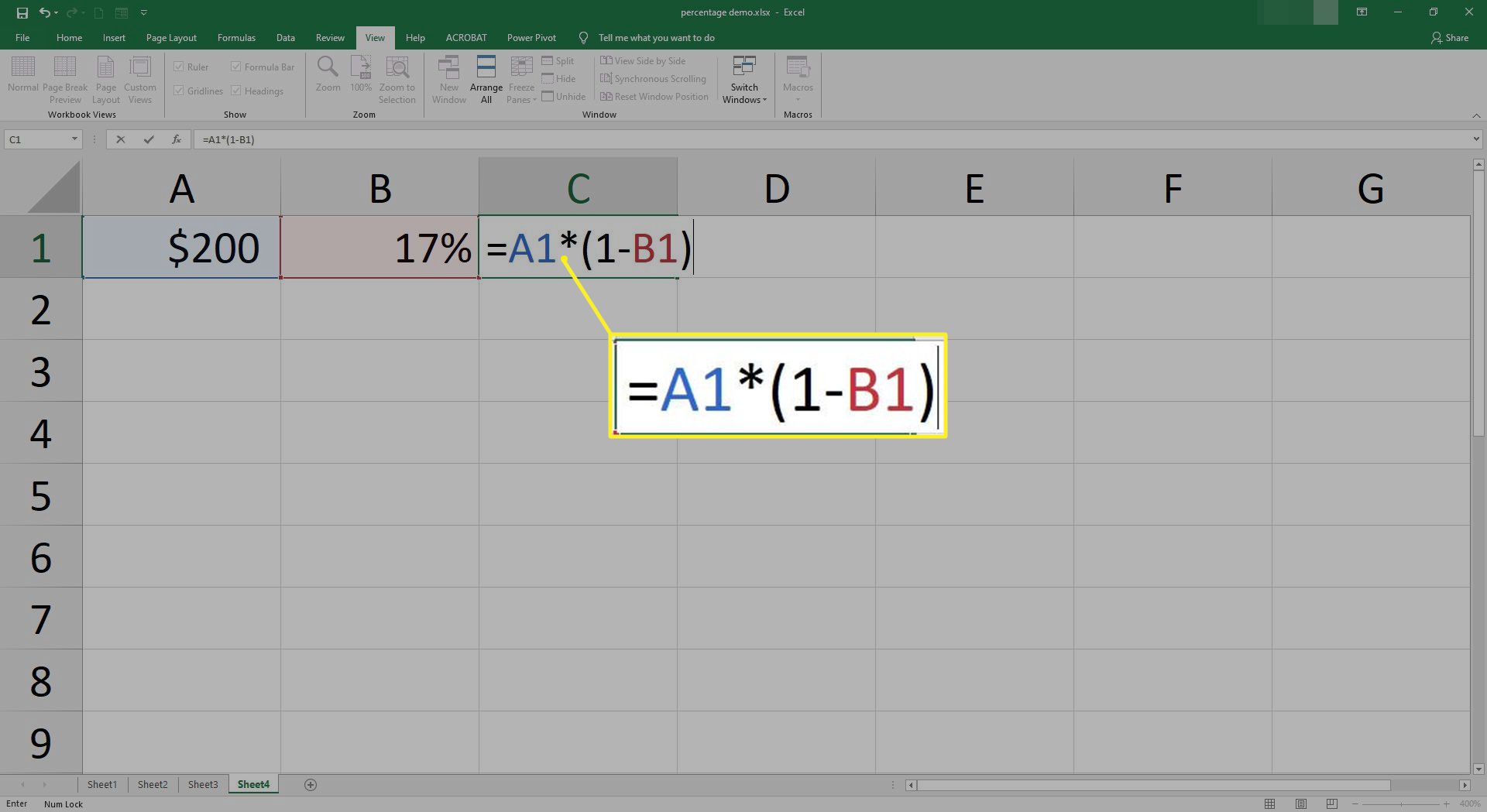
Task: Click the 100% zoom button
Action: coord(361,74)
